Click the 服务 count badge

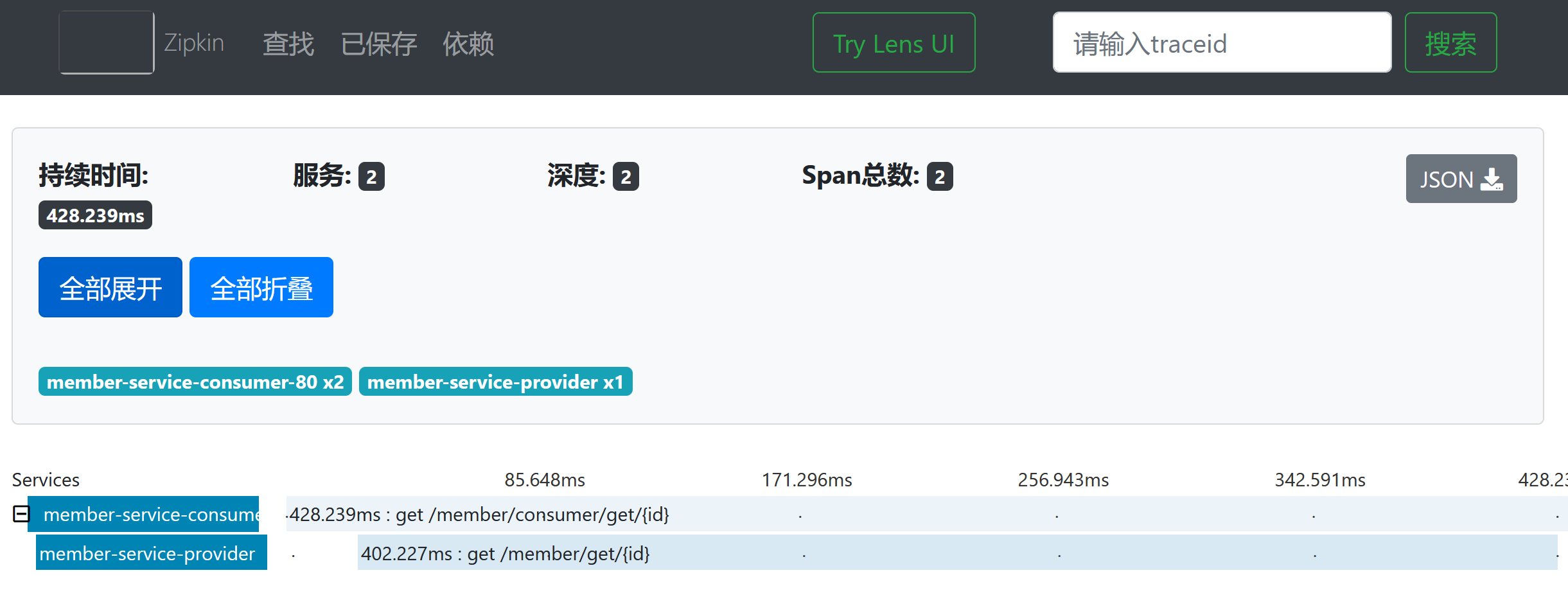[x=371, y=177]
